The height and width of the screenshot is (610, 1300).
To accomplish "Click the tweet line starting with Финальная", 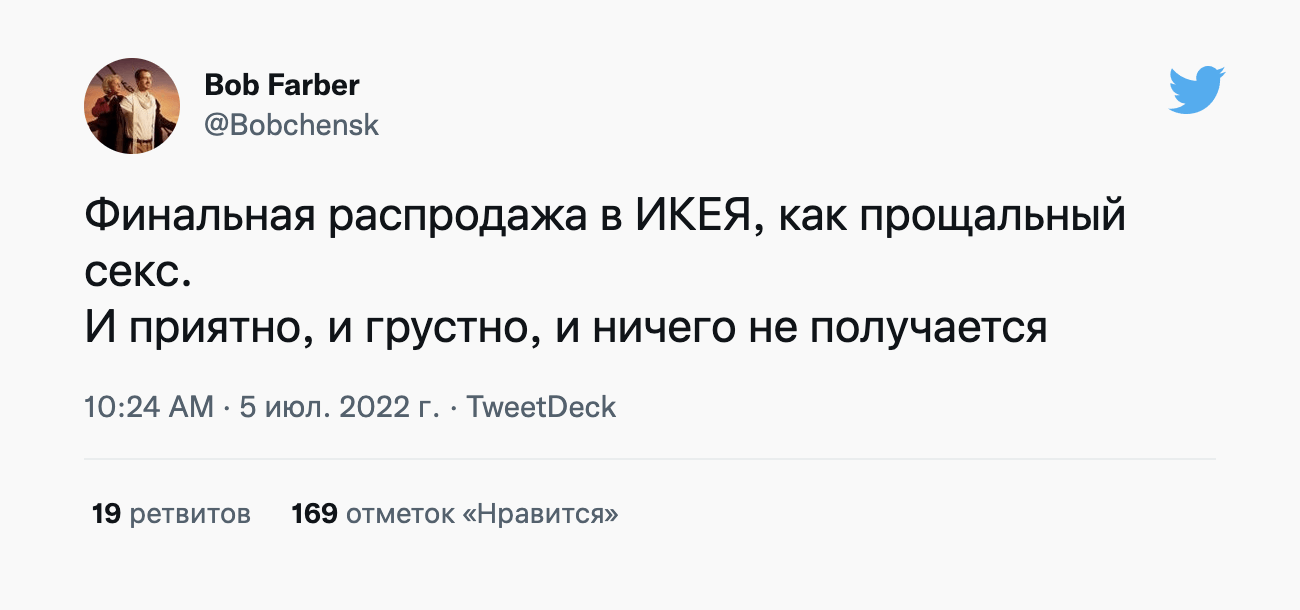I will click(x=605, y=216).
